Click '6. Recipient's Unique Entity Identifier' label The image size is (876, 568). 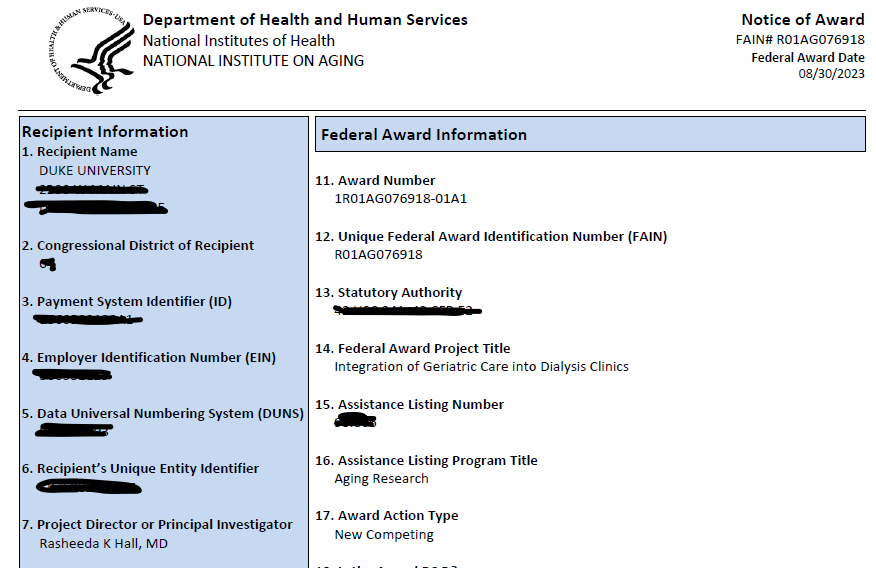(x=140, y=469)
